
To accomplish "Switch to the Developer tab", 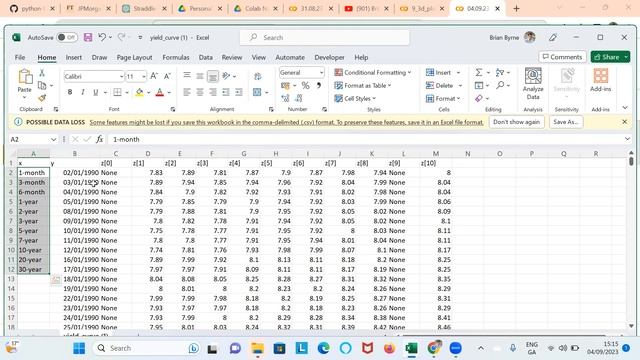I will (329, 58).
